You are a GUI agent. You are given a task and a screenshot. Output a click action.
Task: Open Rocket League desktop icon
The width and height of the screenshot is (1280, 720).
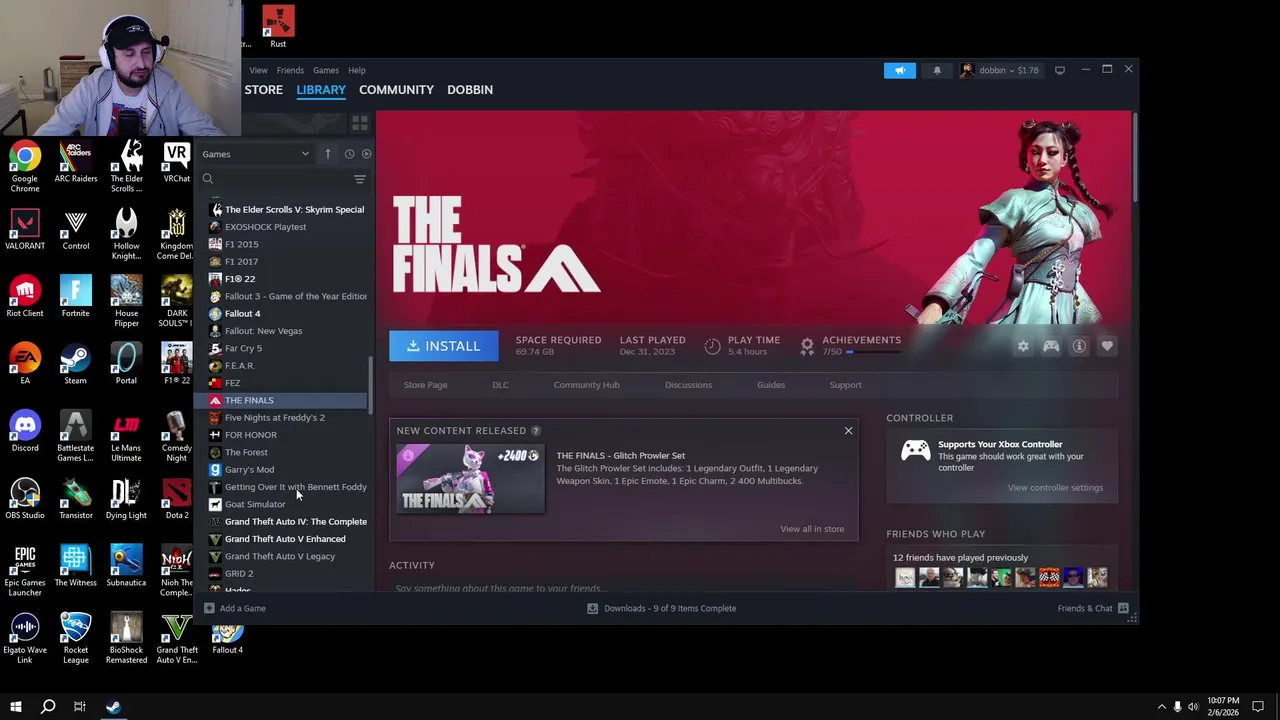(x=75, y=636)
